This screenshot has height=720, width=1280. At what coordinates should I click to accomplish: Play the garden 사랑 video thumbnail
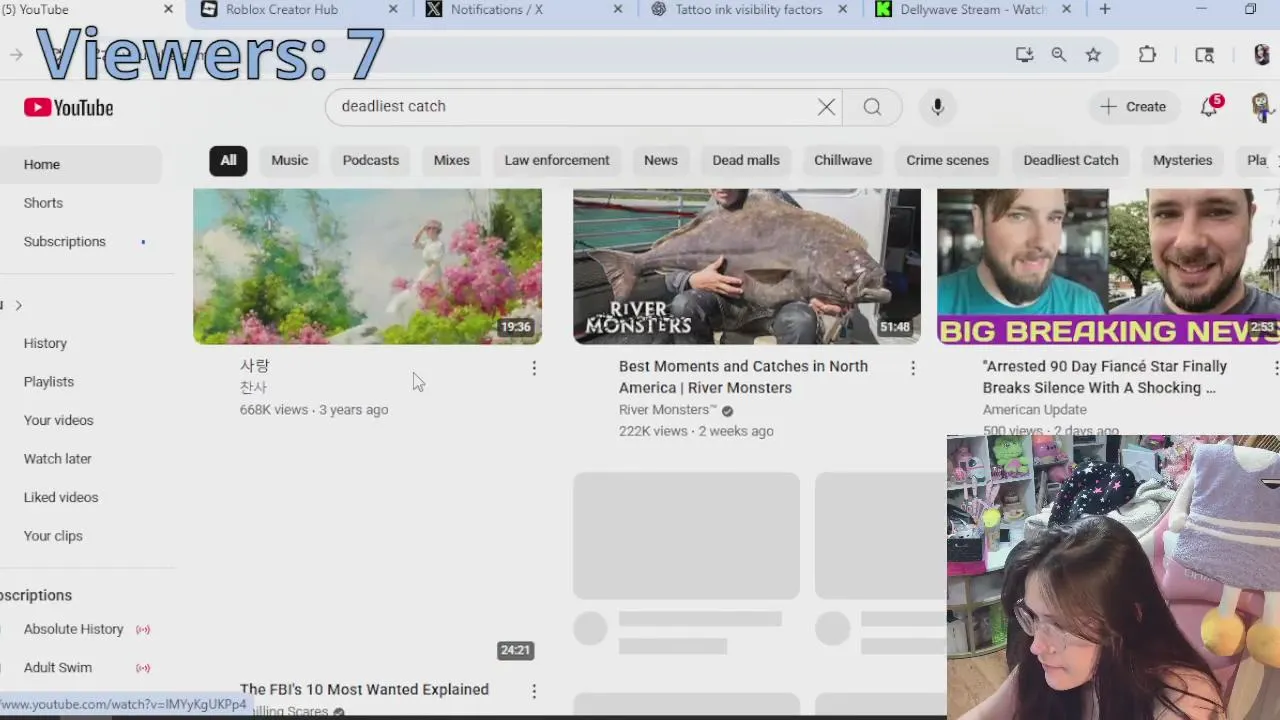coord(367,266)
